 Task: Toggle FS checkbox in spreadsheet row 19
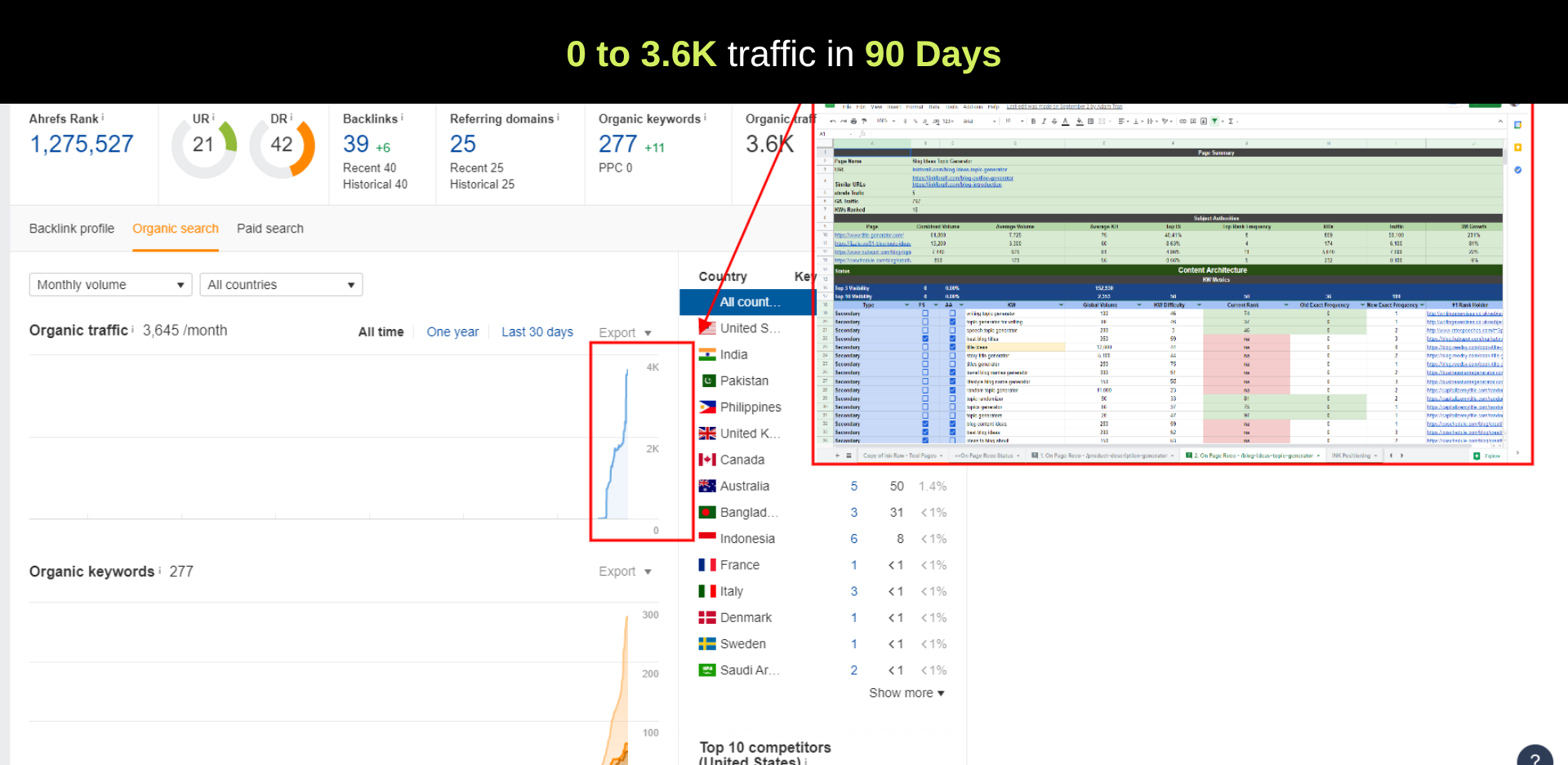pyautogui.click(x=925, y=314)
